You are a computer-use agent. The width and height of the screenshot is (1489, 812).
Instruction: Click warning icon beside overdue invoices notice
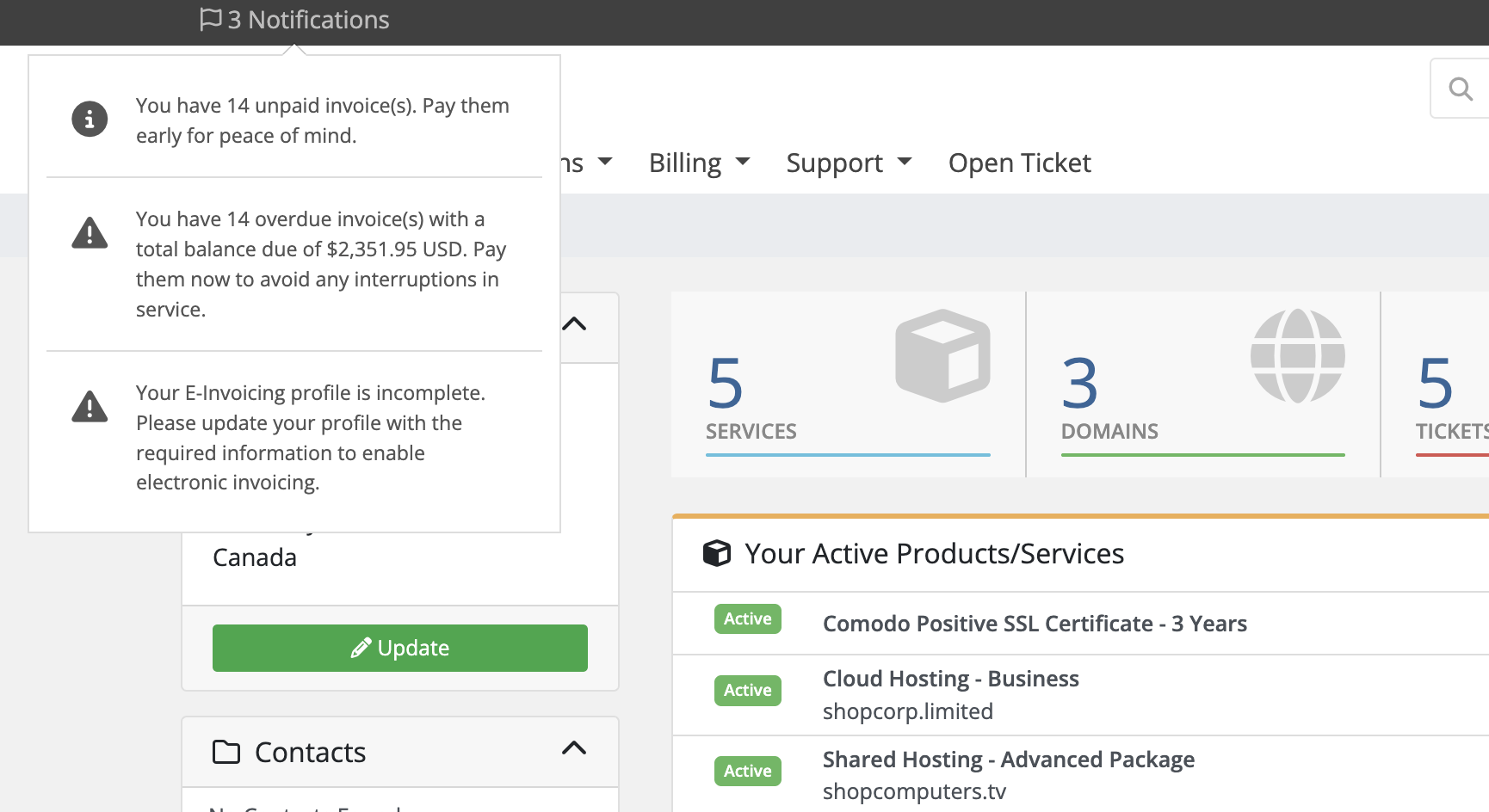[x=90, y=233]
